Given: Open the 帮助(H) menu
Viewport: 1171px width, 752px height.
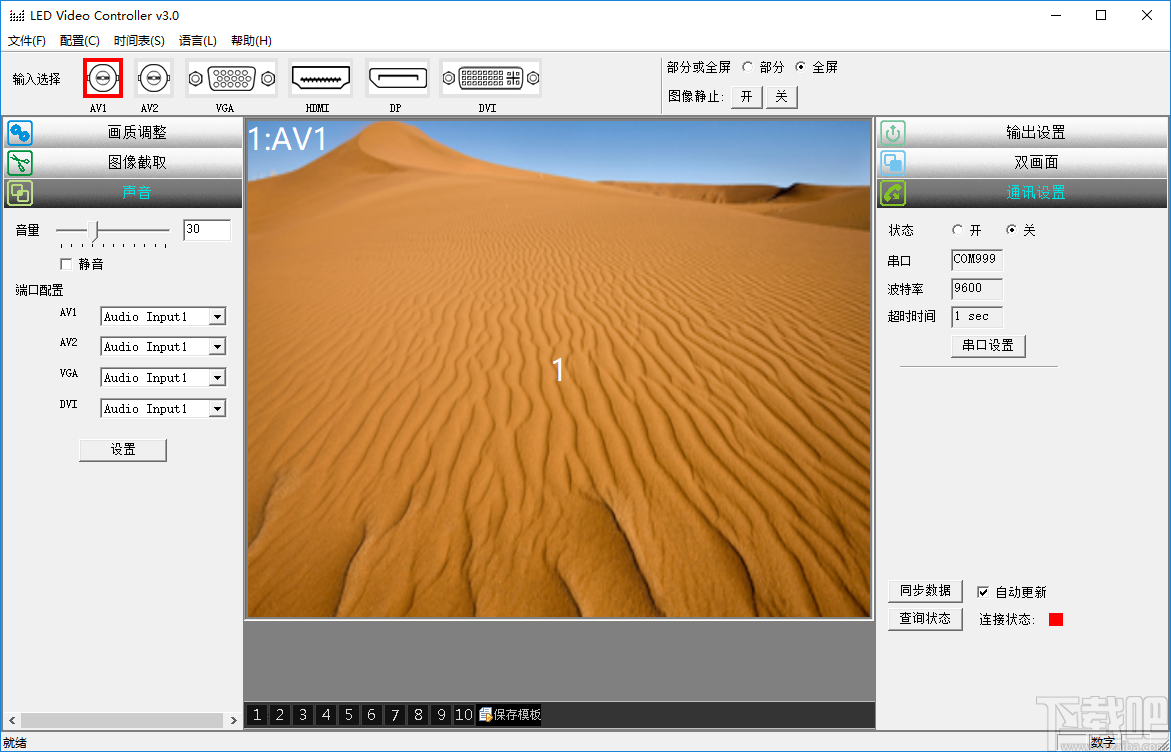Looking at the screenshot, I should pyautogui.click(x=251, y=40).
